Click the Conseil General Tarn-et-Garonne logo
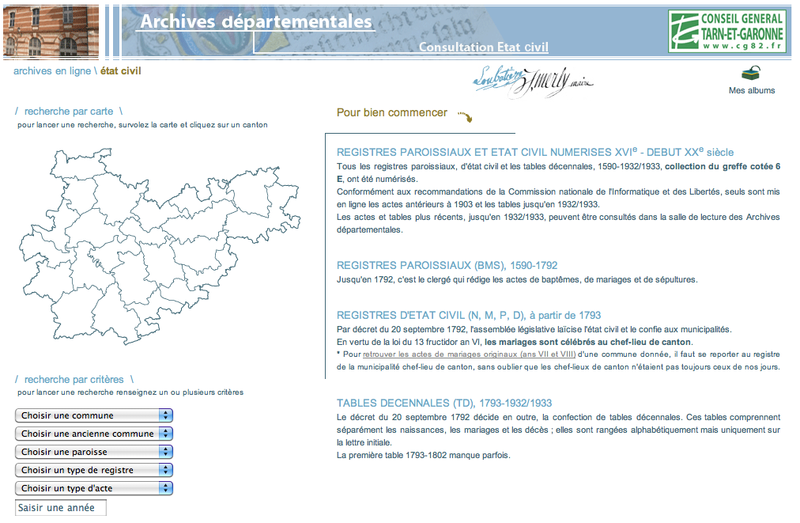800x523 pixels. click(x=727, y=31)
